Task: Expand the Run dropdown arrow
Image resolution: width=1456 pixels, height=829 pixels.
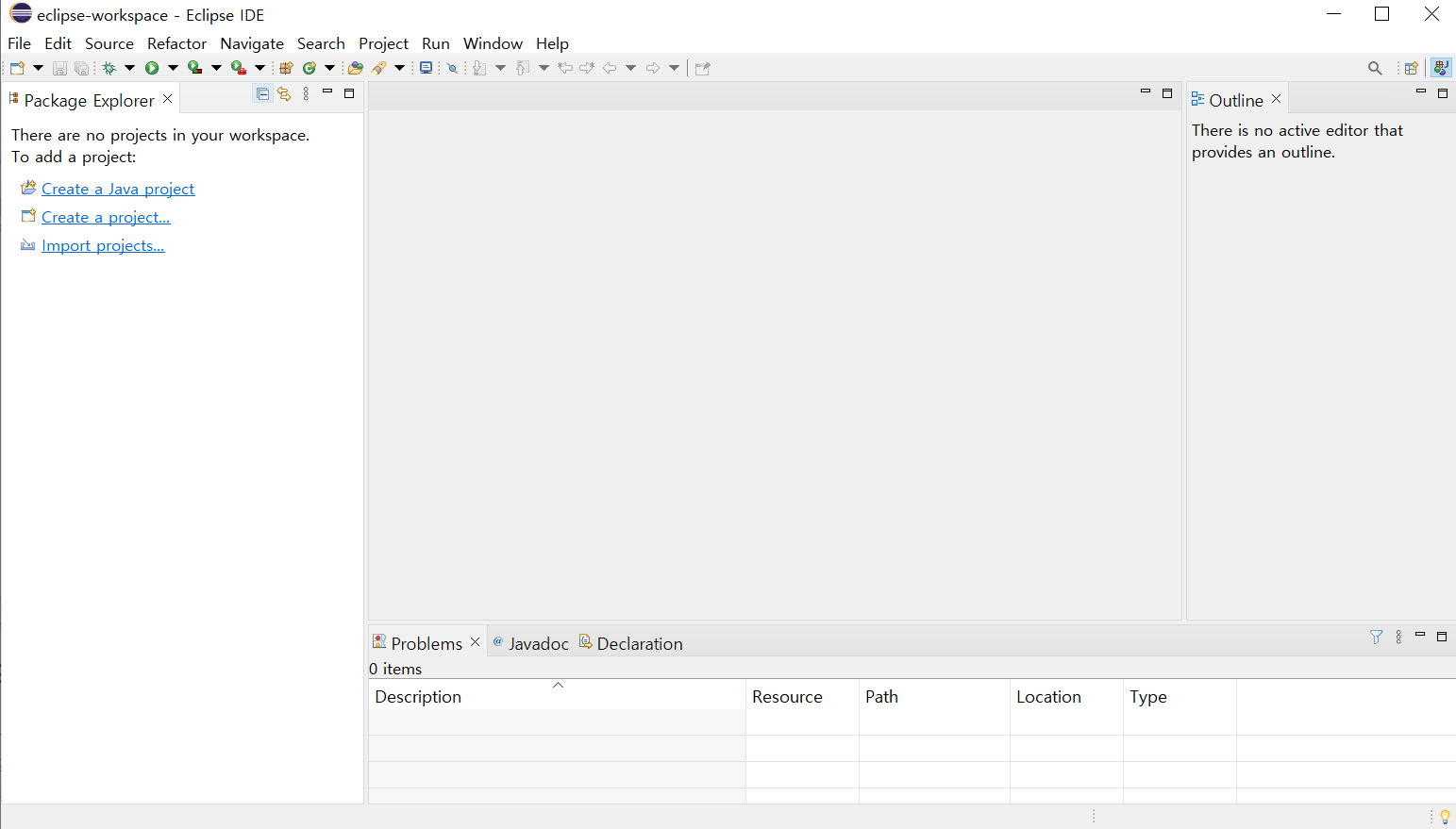Action: coord(173,68)
